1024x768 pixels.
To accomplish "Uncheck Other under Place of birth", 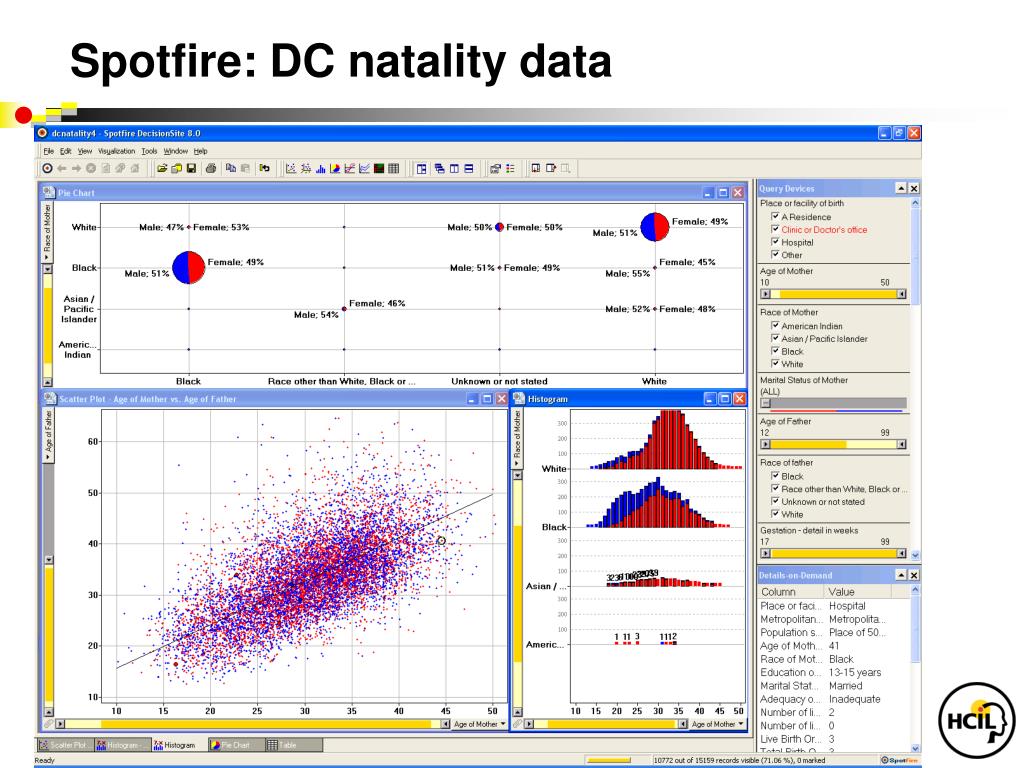I will (775, 255).
